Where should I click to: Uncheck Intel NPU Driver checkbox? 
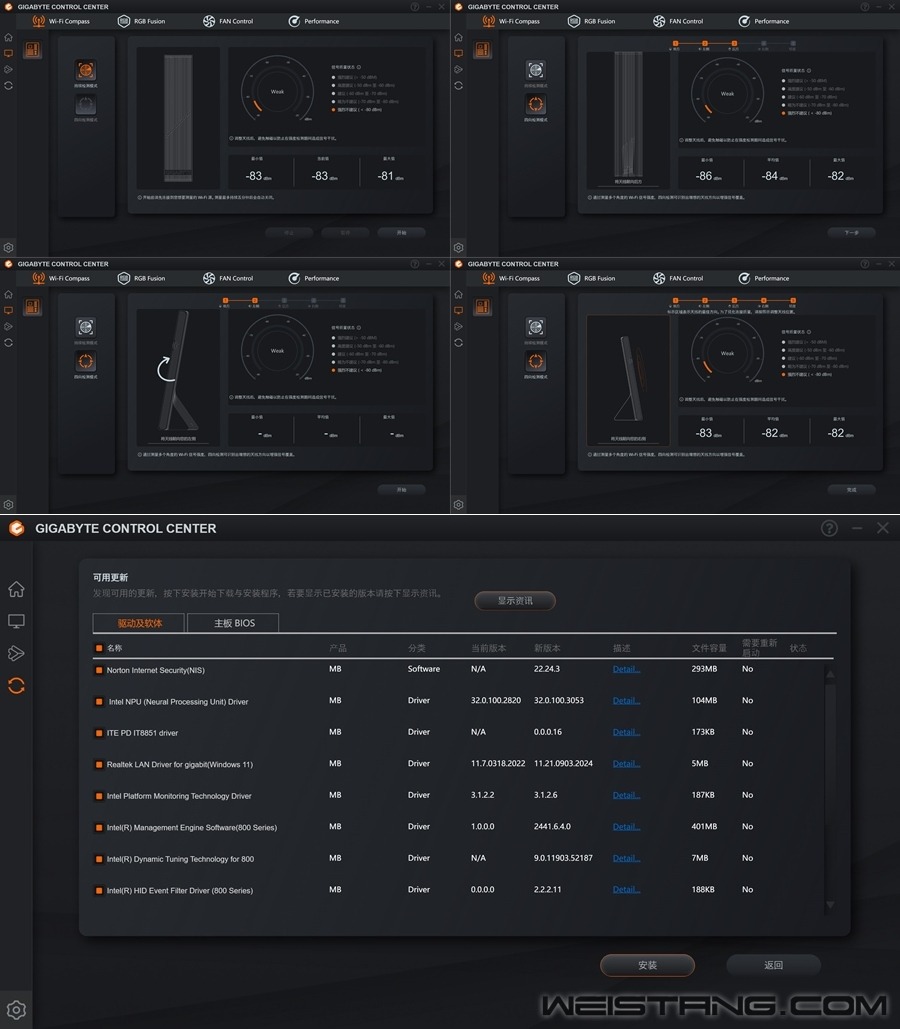(x=99, y=702)
